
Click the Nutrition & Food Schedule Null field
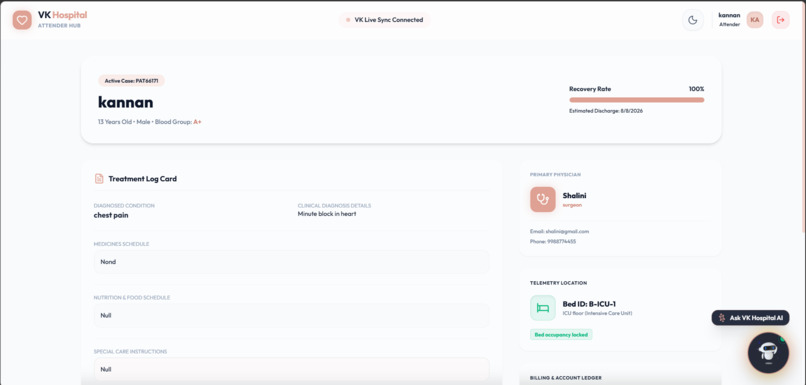pyautogui.click(x=291, y=316)
